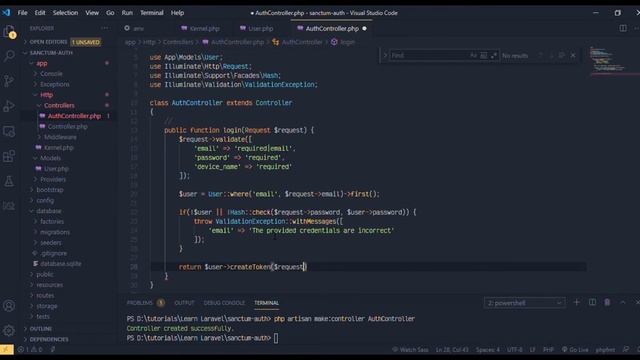Click inside the Find input field
Image resolution: width=640 pixels, height=360 pixels.
[429, 55]
